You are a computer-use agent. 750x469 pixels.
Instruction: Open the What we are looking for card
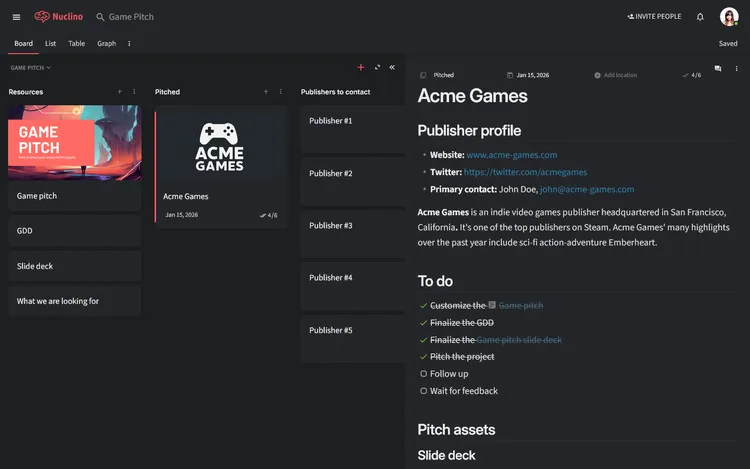pyautogui.click(x=75, y=301)
